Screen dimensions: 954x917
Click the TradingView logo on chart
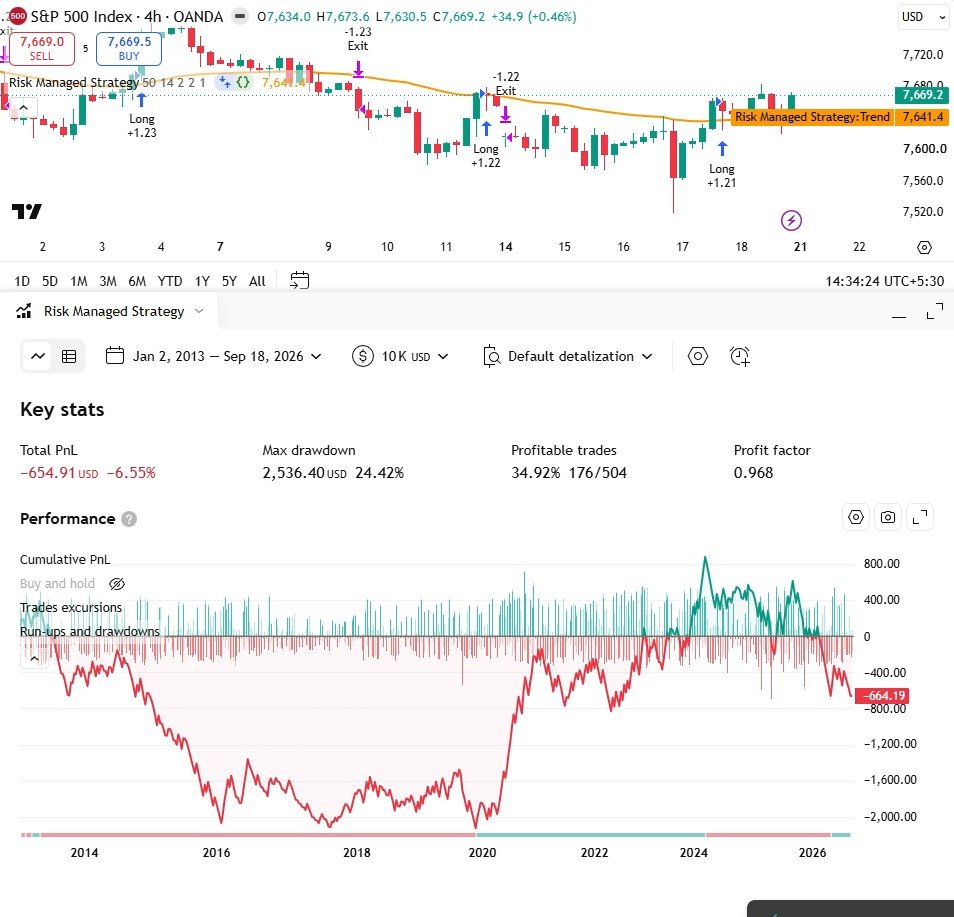(27, 211)
